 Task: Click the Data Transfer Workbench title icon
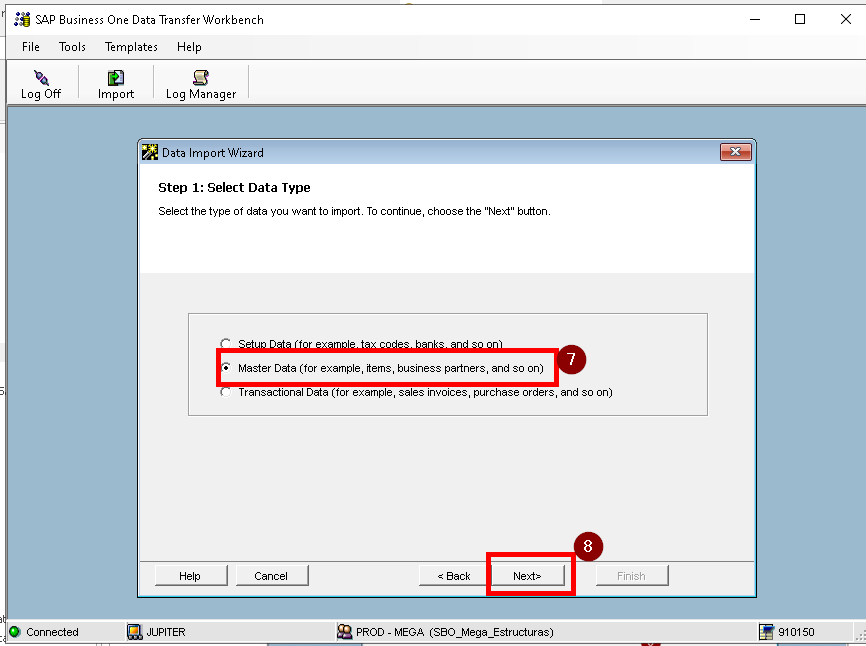tap(22, 19)
